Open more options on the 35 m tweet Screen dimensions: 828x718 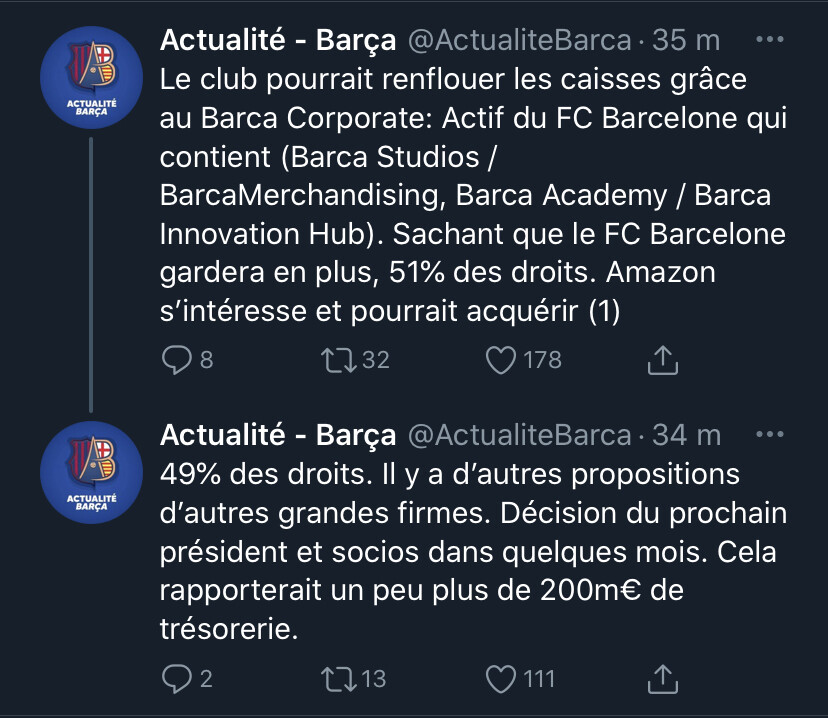coord(769,40)
